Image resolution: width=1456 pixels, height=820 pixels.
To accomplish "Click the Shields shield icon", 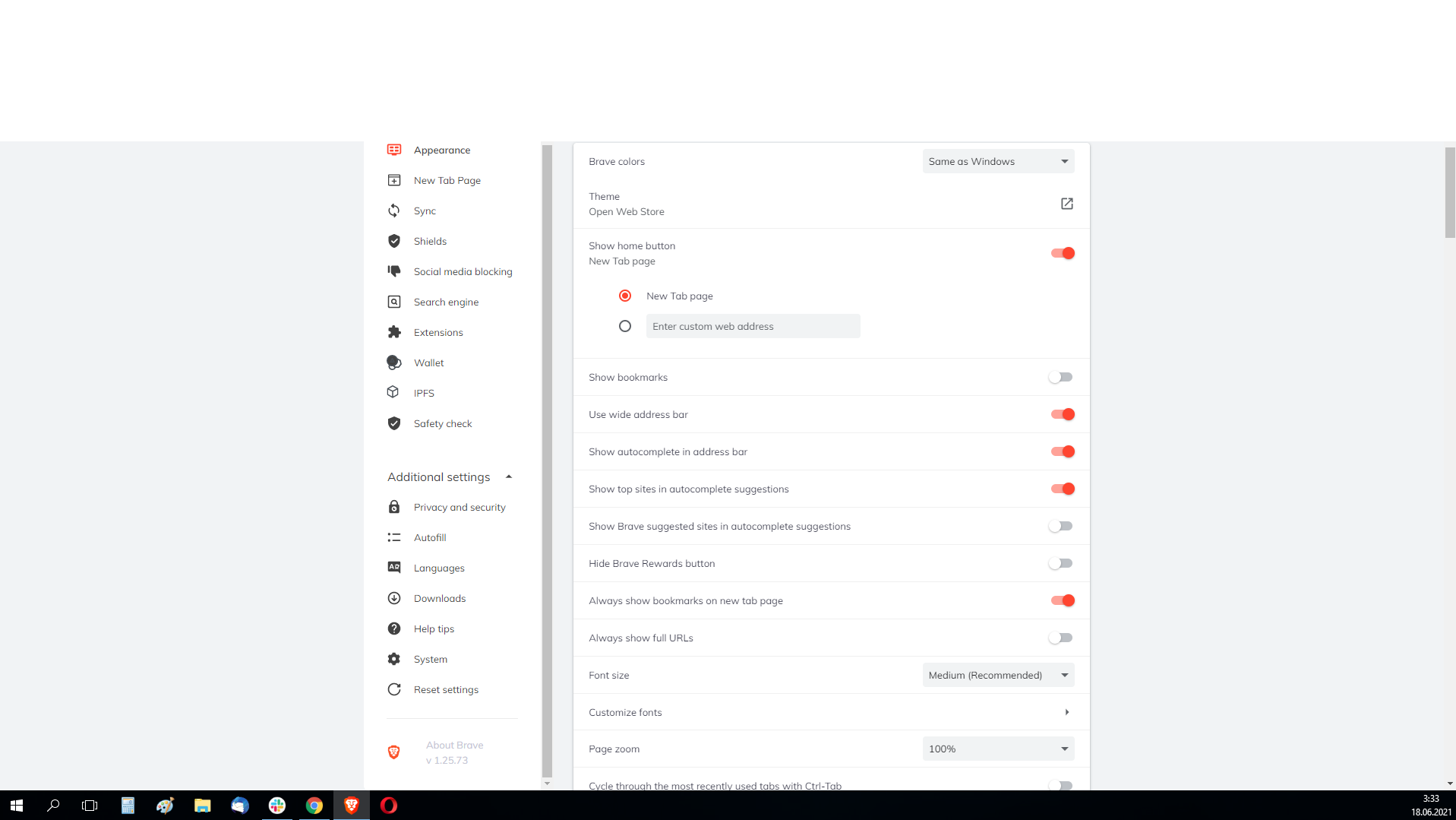I will (393, 241).
